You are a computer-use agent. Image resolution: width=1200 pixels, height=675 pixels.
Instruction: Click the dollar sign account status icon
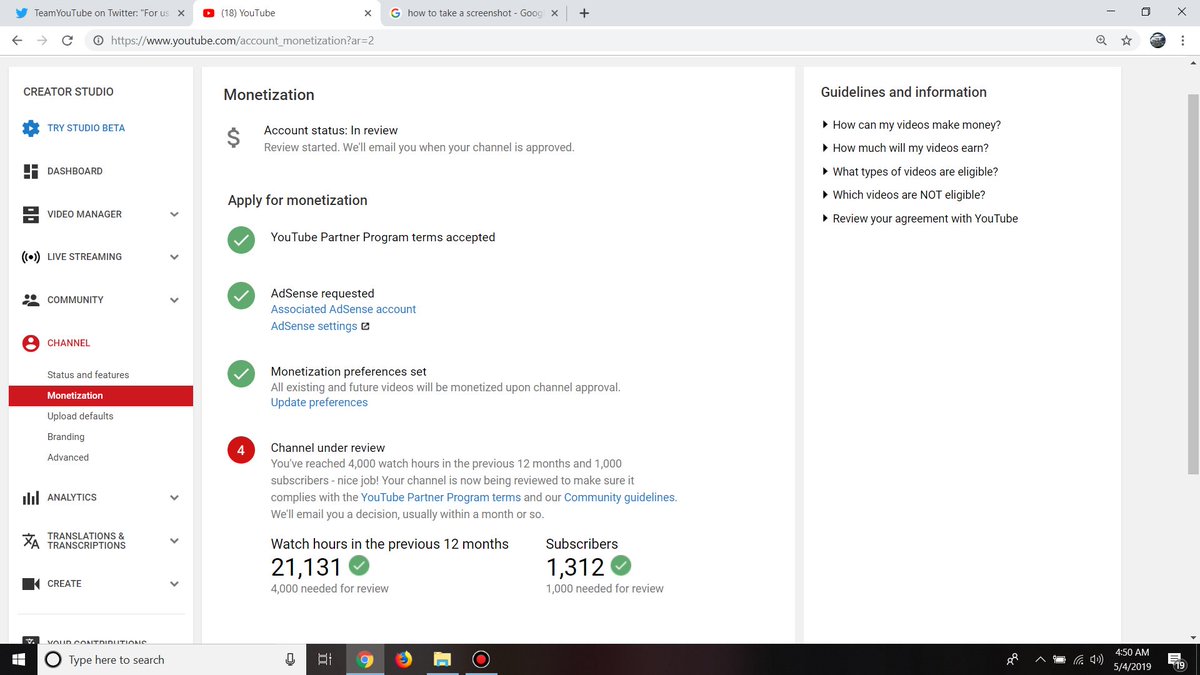233,138
